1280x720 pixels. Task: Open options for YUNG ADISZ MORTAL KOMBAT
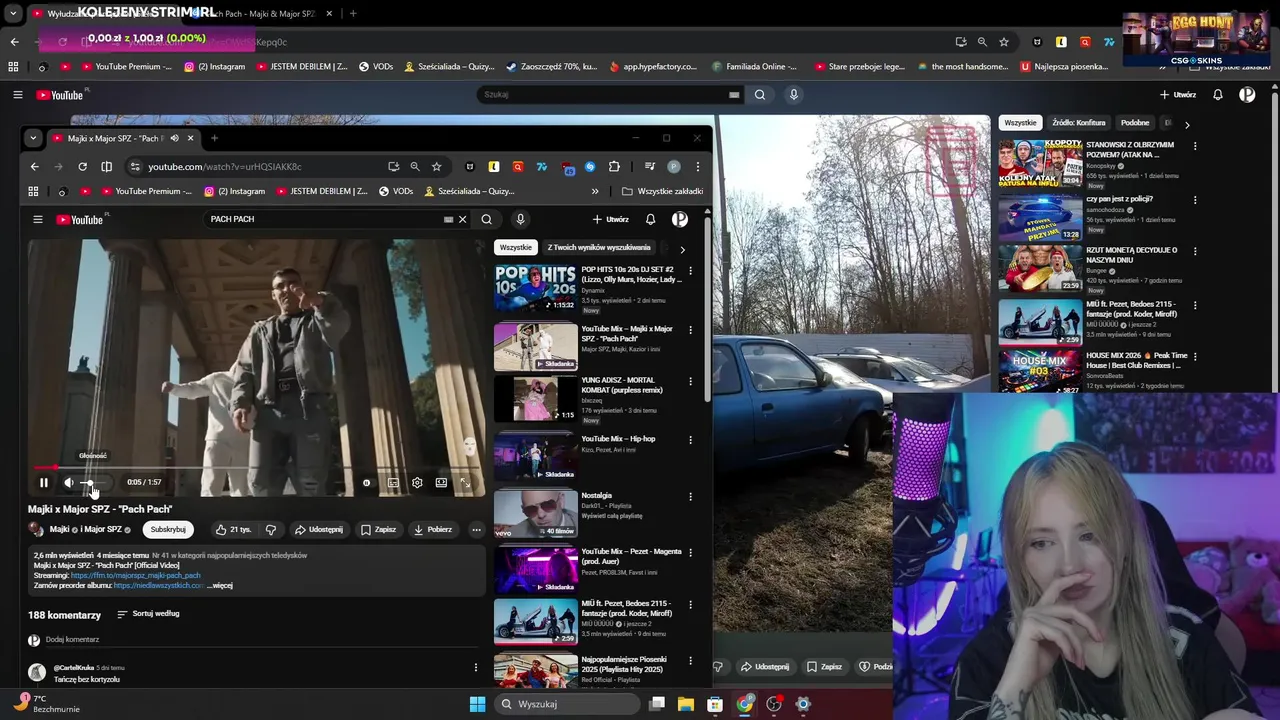tap(690, 384)
